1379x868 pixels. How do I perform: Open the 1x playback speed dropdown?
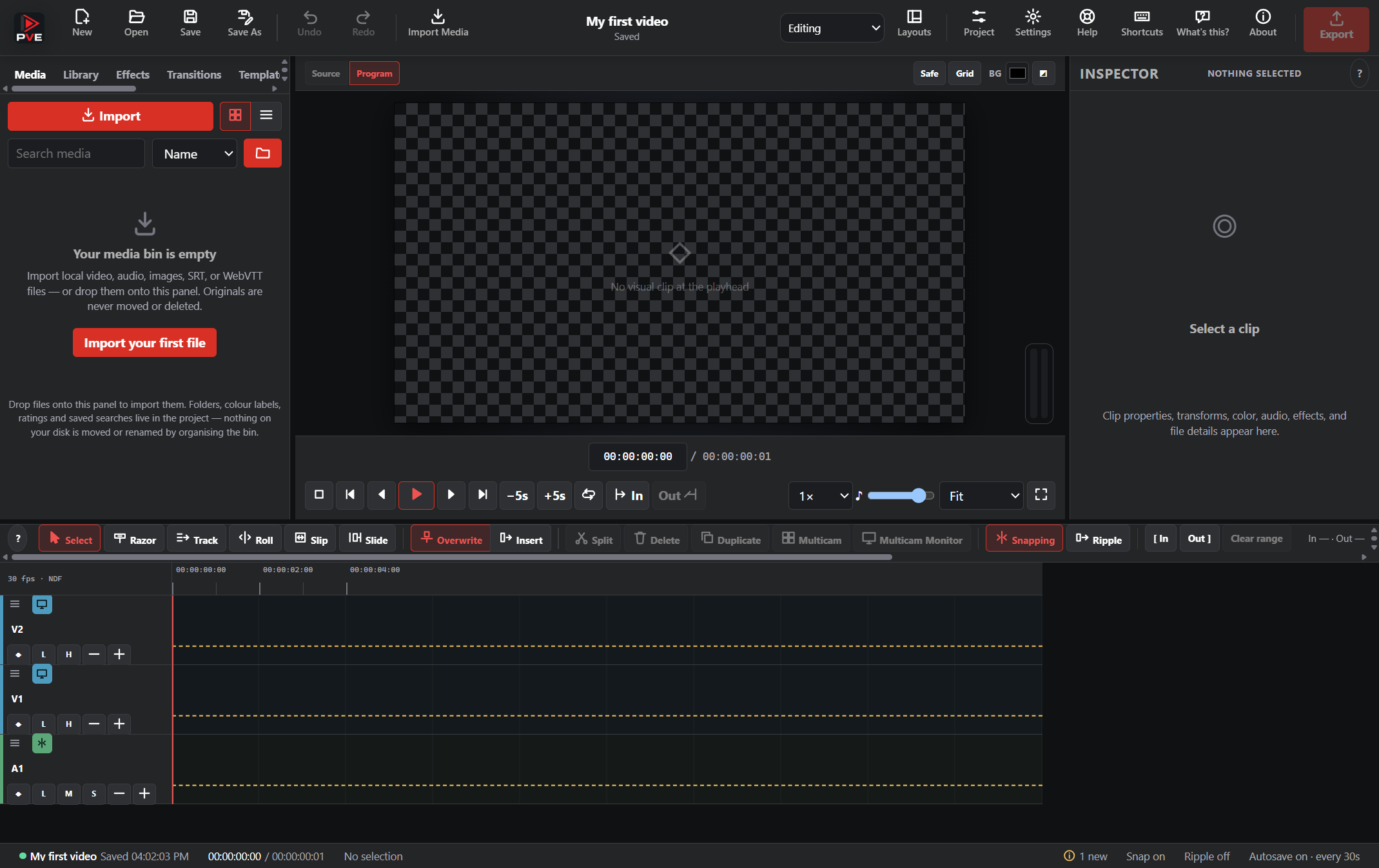coord(820,496)
